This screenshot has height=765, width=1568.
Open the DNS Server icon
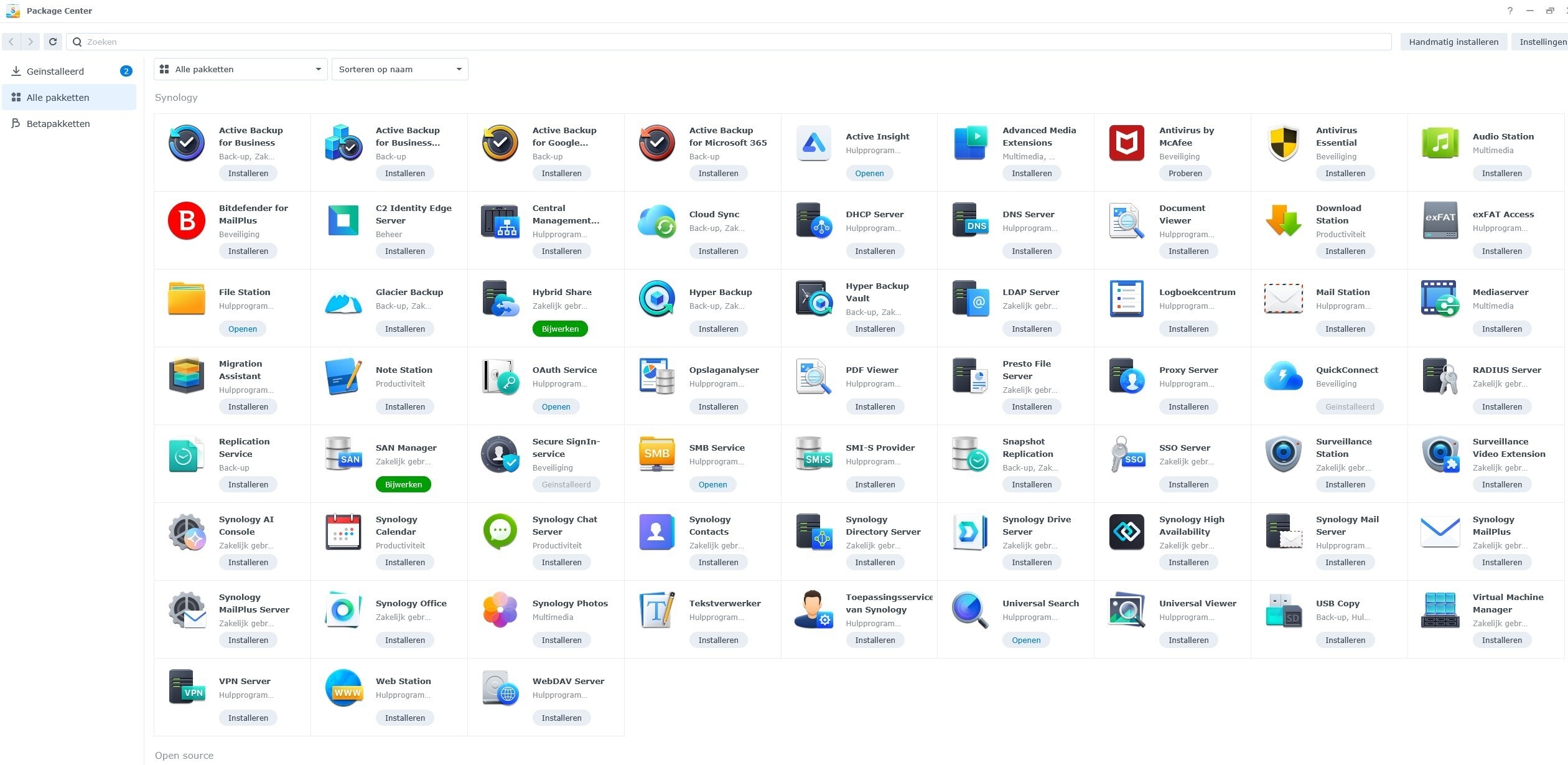pos(970,221)
